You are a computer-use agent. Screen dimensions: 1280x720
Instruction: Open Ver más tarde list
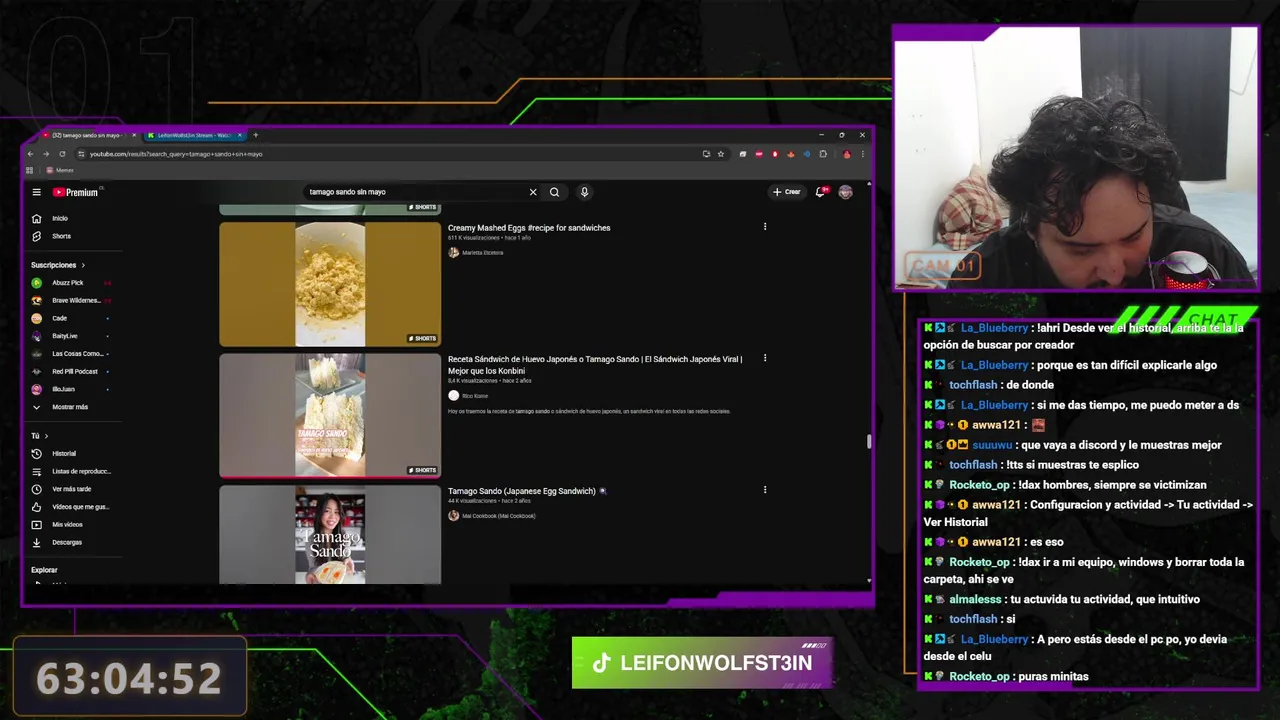70,489
